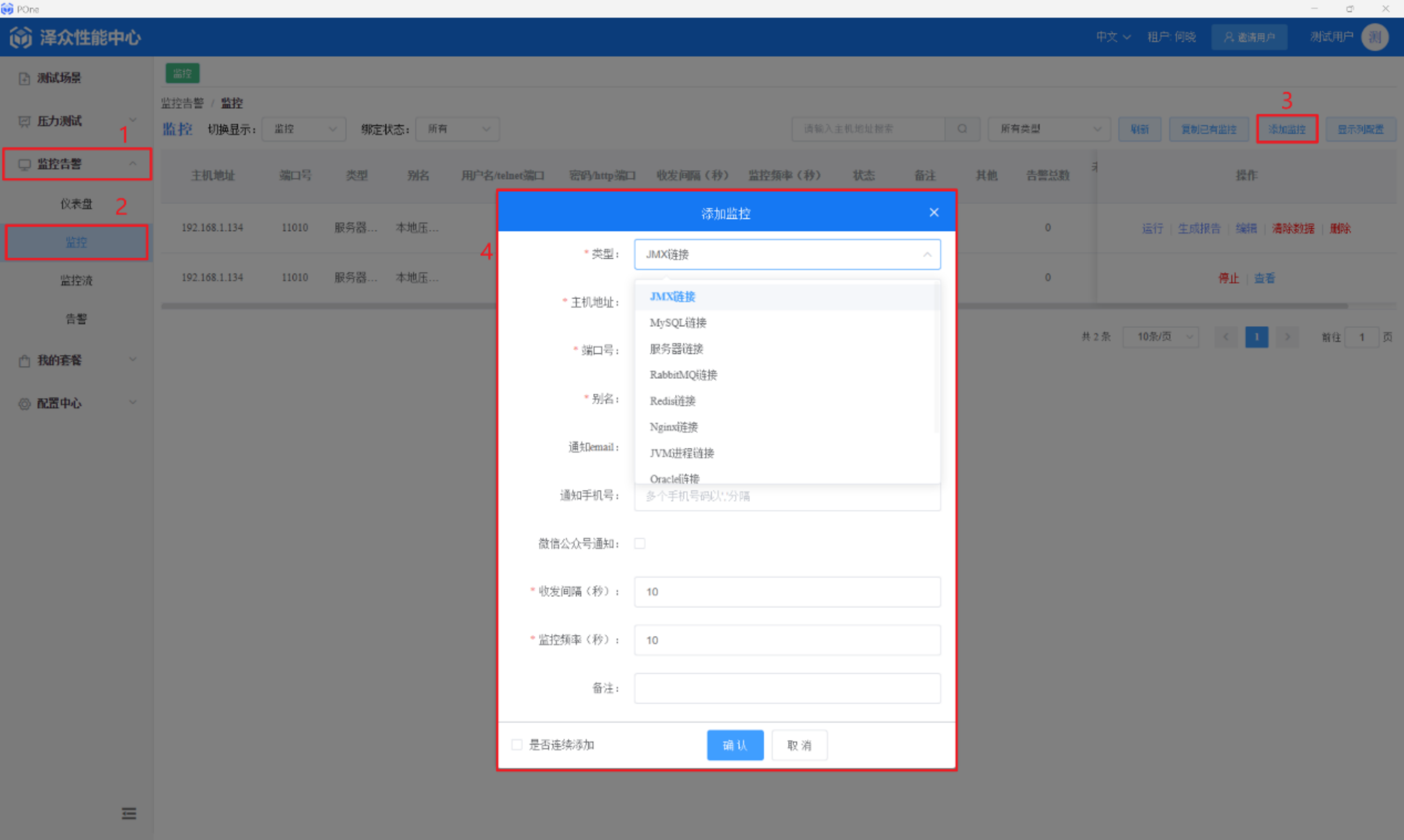Click the 通知手机号 input field
Image resolution: width=1404 pixels, height=840 pixels.
[x=787, y=496]
